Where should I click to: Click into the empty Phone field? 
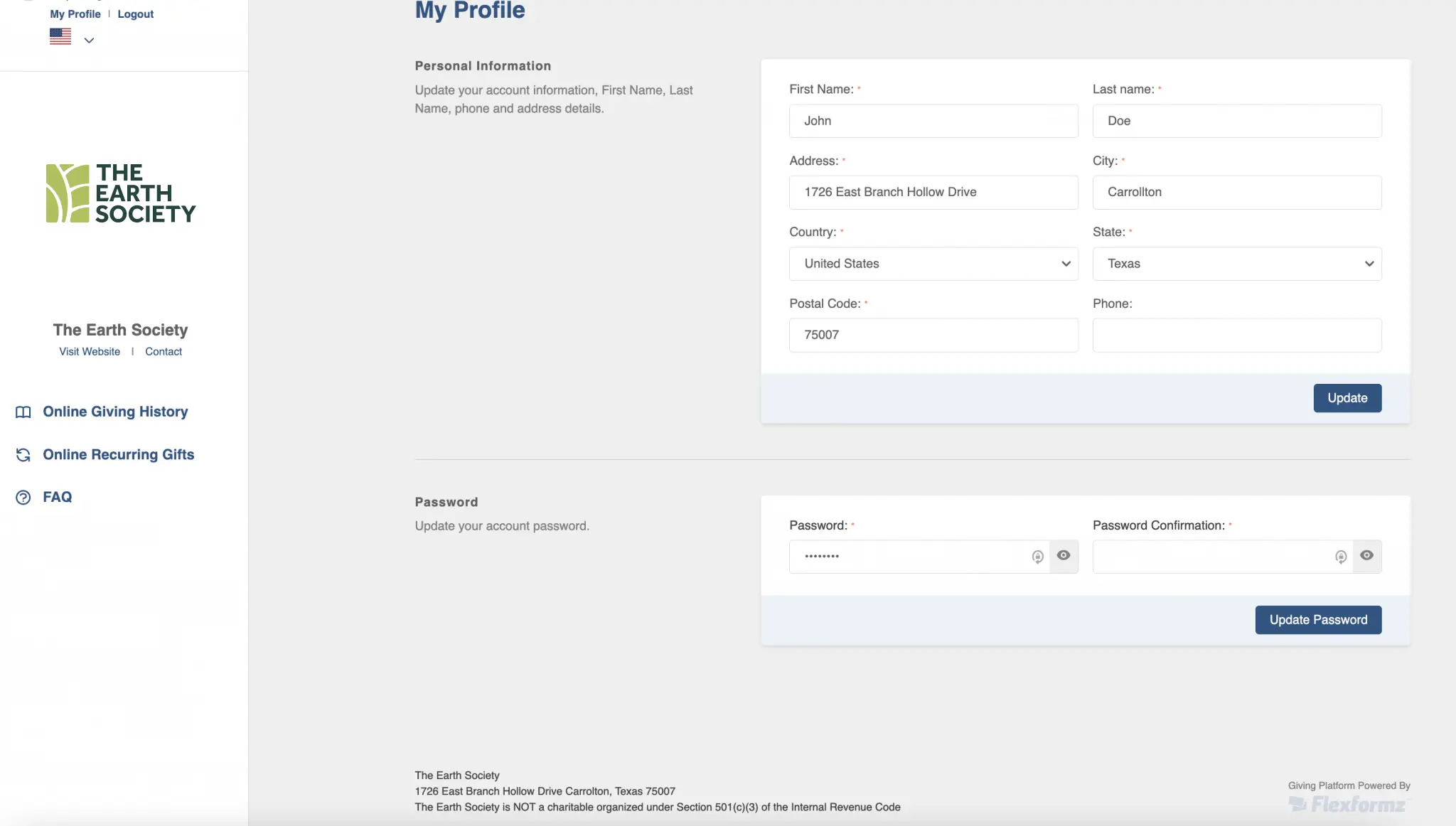point(1236,336)
